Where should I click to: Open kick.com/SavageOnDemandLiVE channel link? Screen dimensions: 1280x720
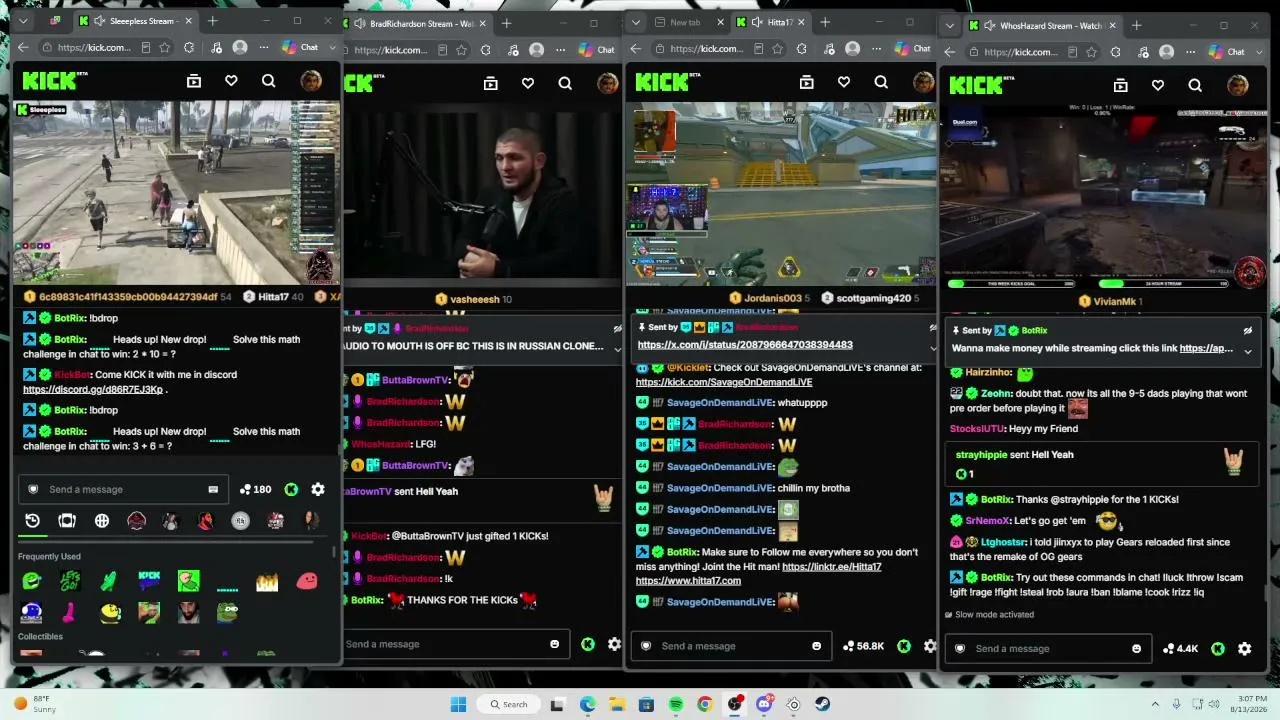click(724, 382)
